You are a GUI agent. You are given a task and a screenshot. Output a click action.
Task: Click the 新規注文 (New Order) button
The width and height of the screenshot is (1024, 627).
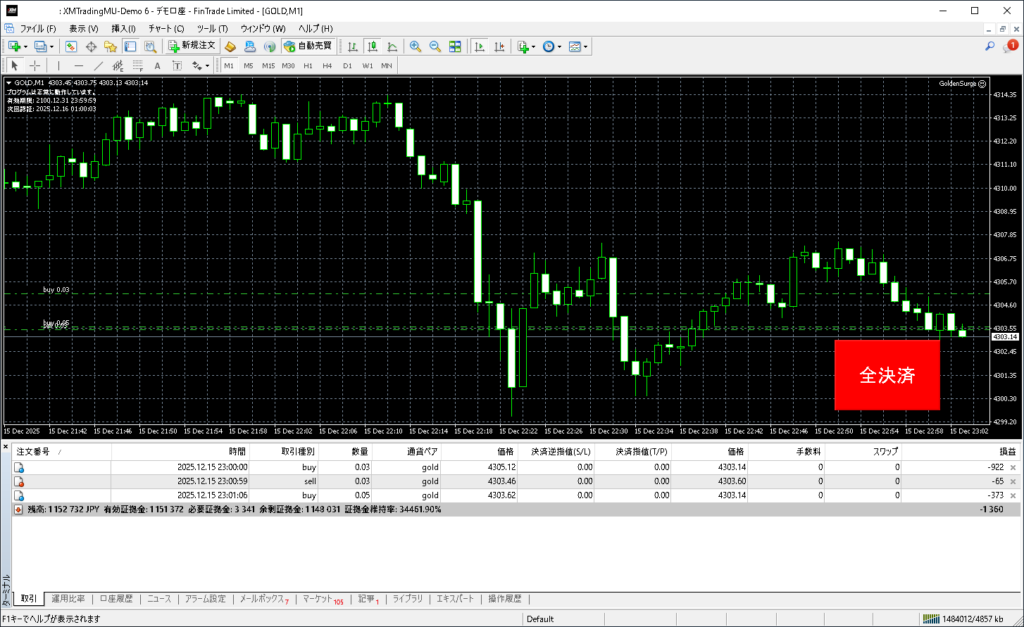click(x=191, y=46)
